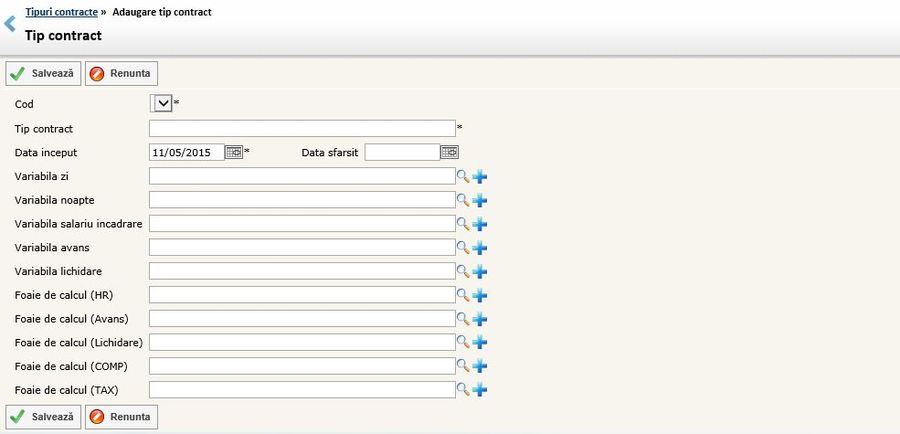Viewport: 900px width, 434px height.
Task: Open calendar picker for Data sfarsit
Action: coord(449,152)
